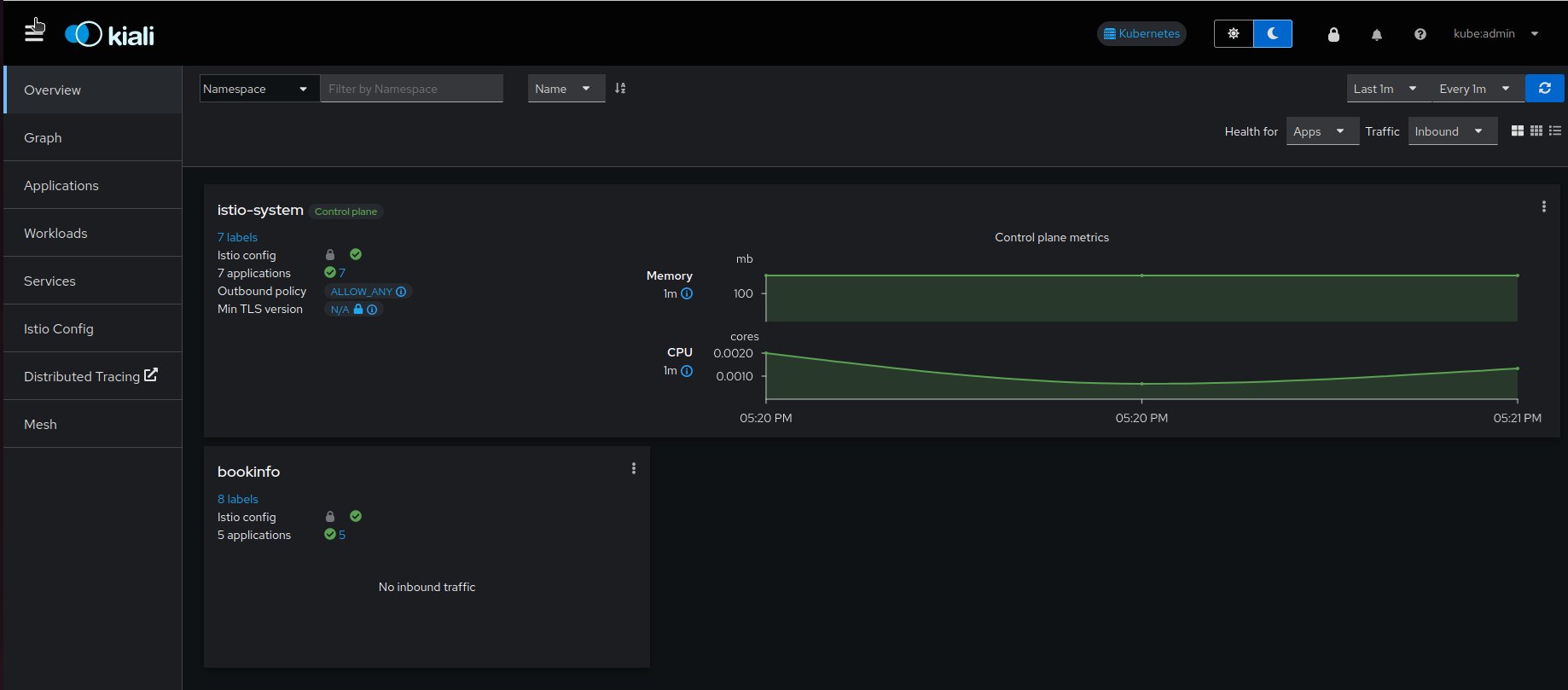Switch to expanded card view
This screenshot has width=1568, height=690.
[1518, 130]
